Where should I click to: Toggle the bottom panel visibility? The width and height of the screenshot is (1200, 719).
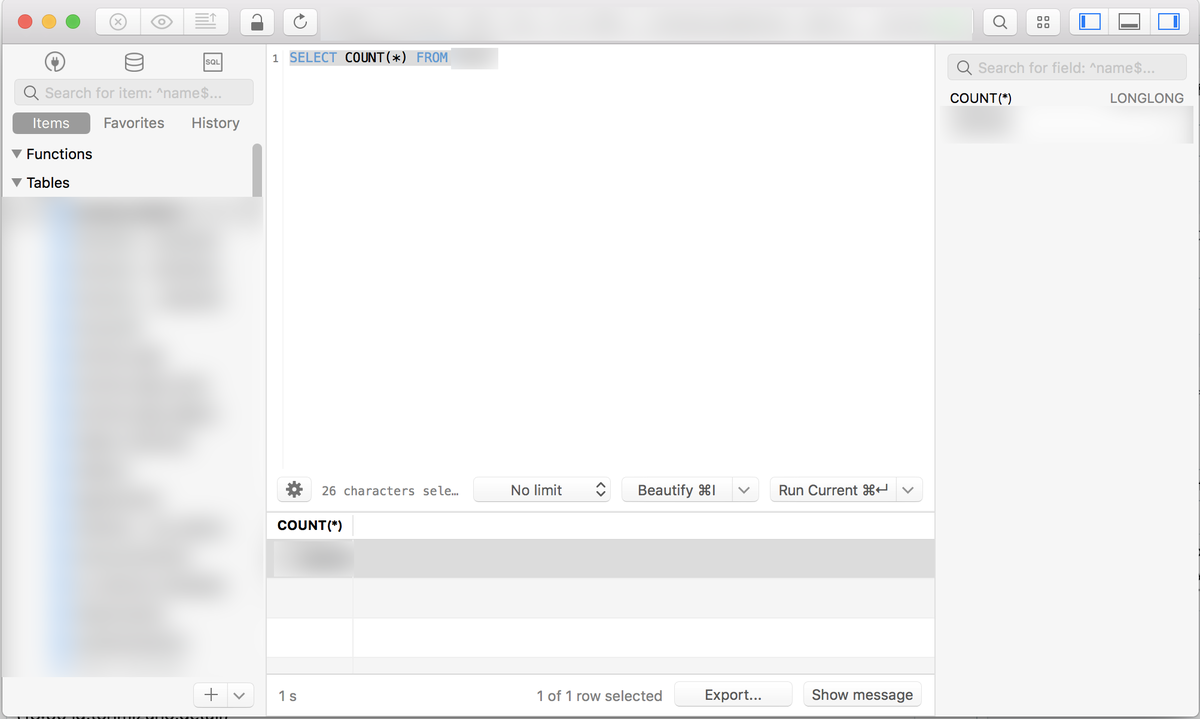click(x=1129, y=21)
